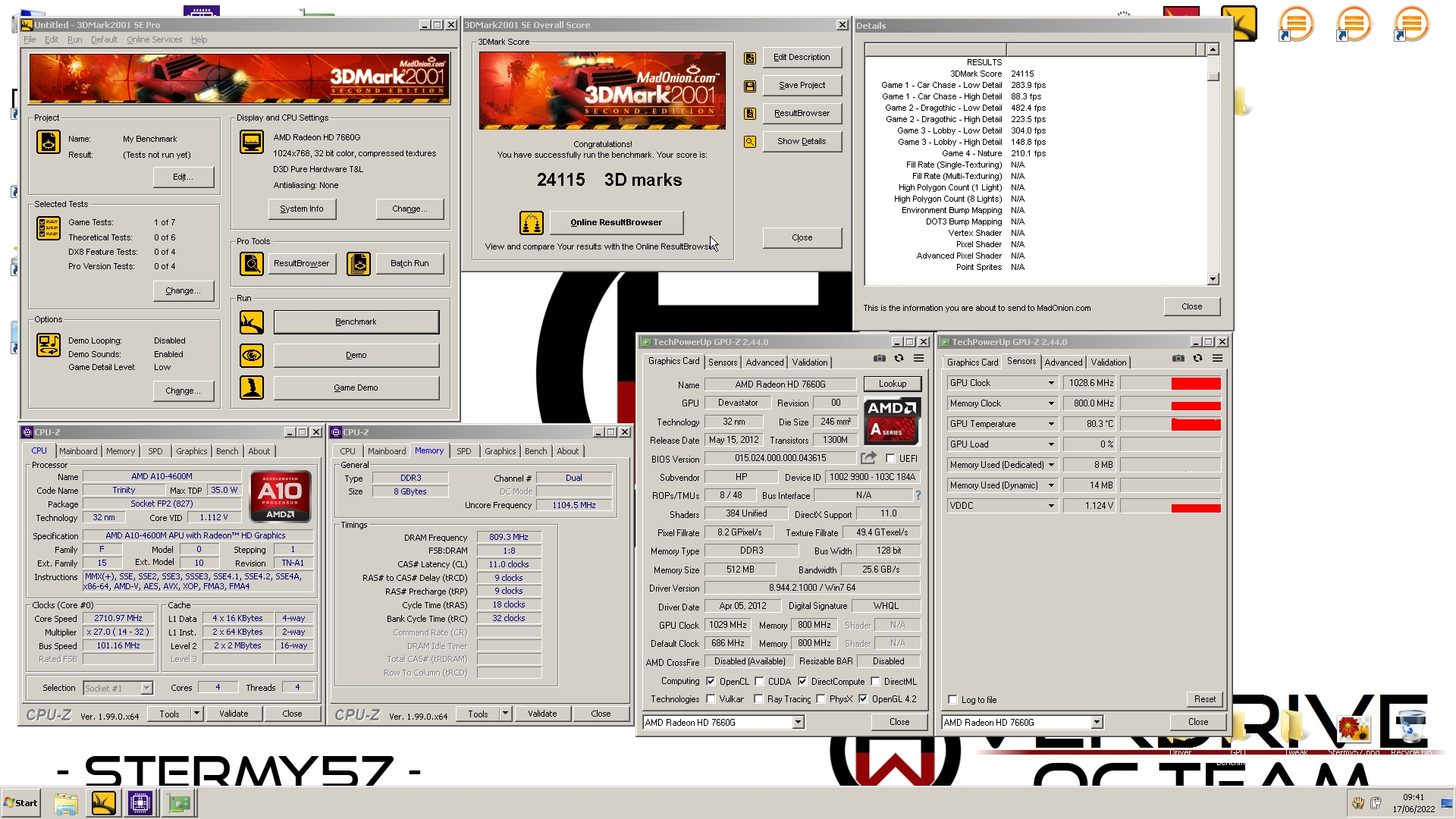The width and height of the screenshot is (1456, 819).
Task: Open the Memory Used (Dedicated) dropdown
Action: (1051, 465)
